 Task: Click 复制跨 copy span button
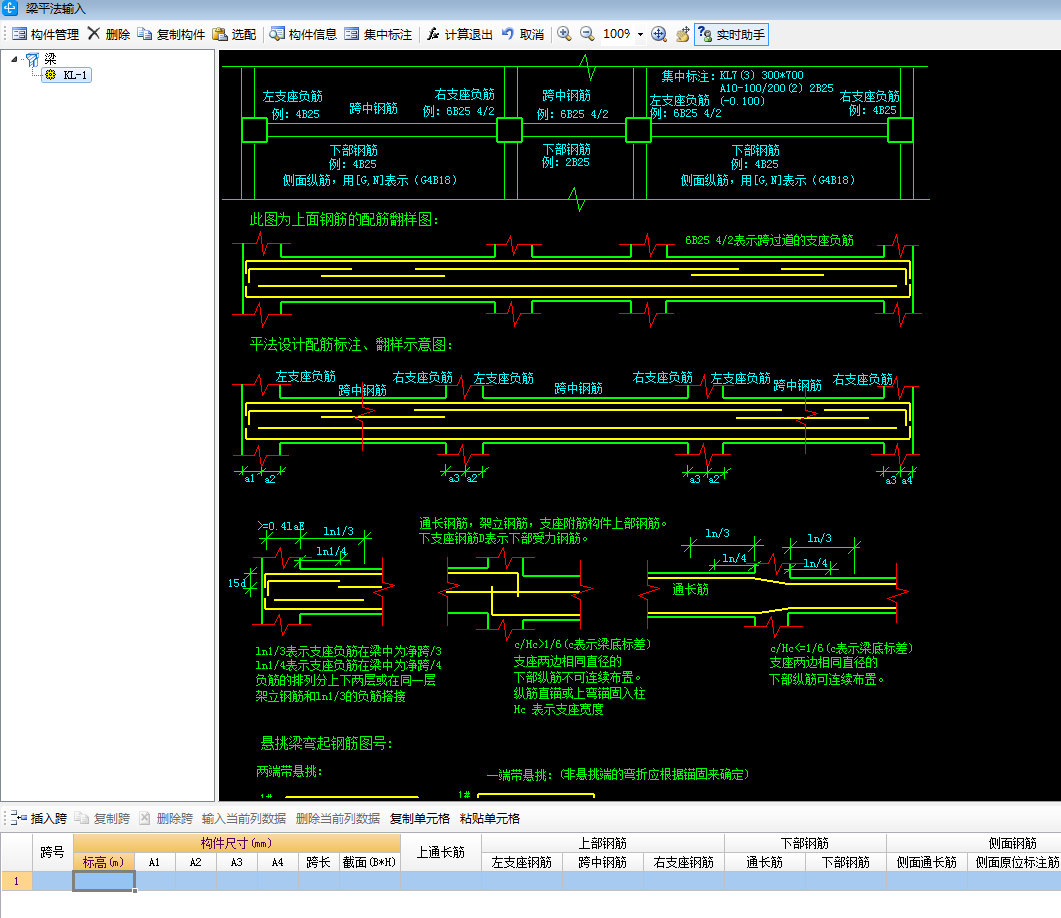coord(102,819)
